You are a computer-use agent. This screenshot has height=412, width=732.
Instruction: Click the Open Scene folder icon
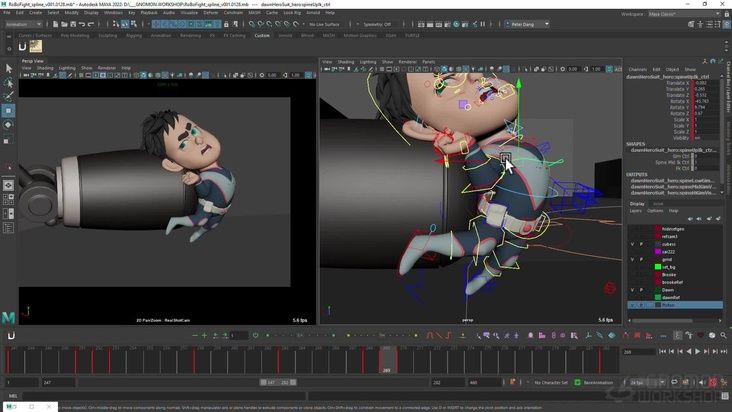64,24
